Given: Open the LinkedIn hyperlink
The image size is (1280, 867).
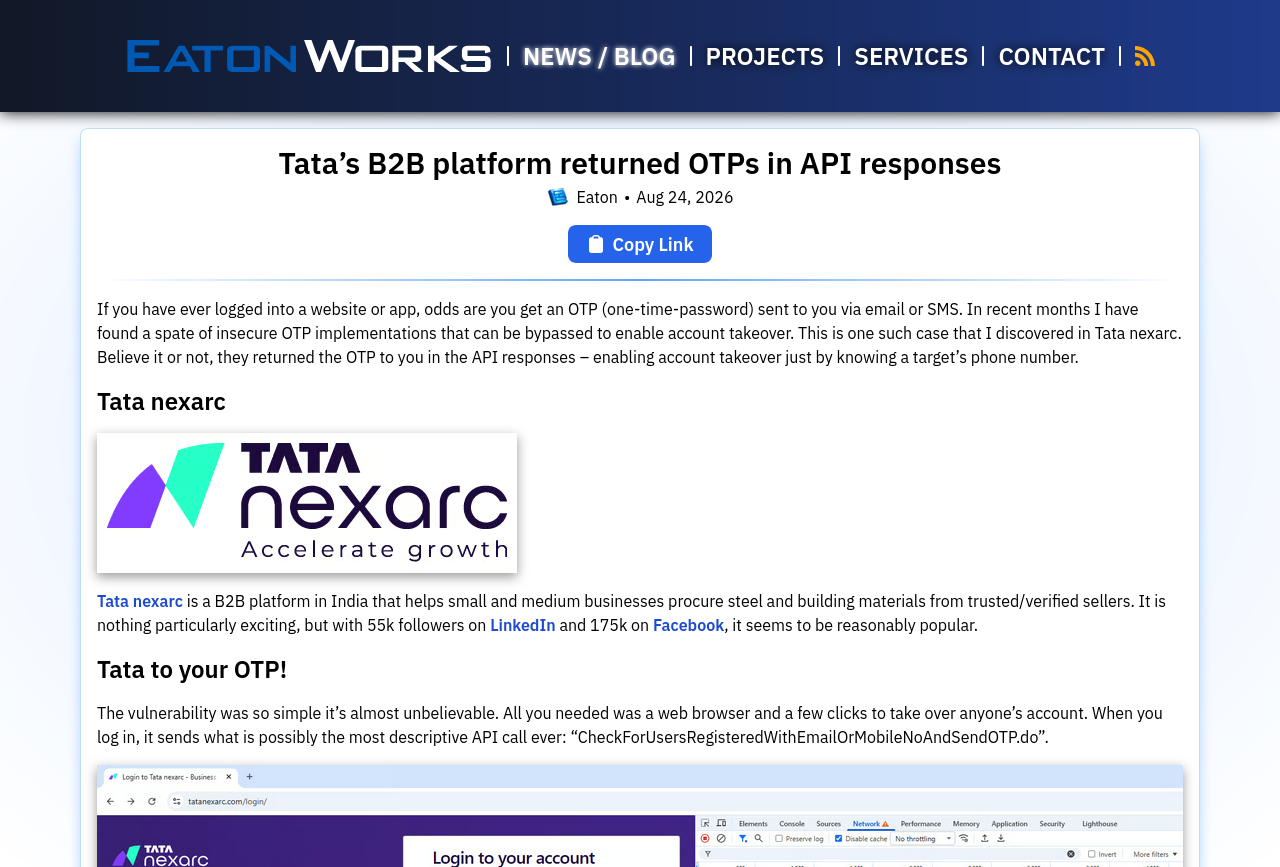Looking at the screenshot, I should click(523, 625).
